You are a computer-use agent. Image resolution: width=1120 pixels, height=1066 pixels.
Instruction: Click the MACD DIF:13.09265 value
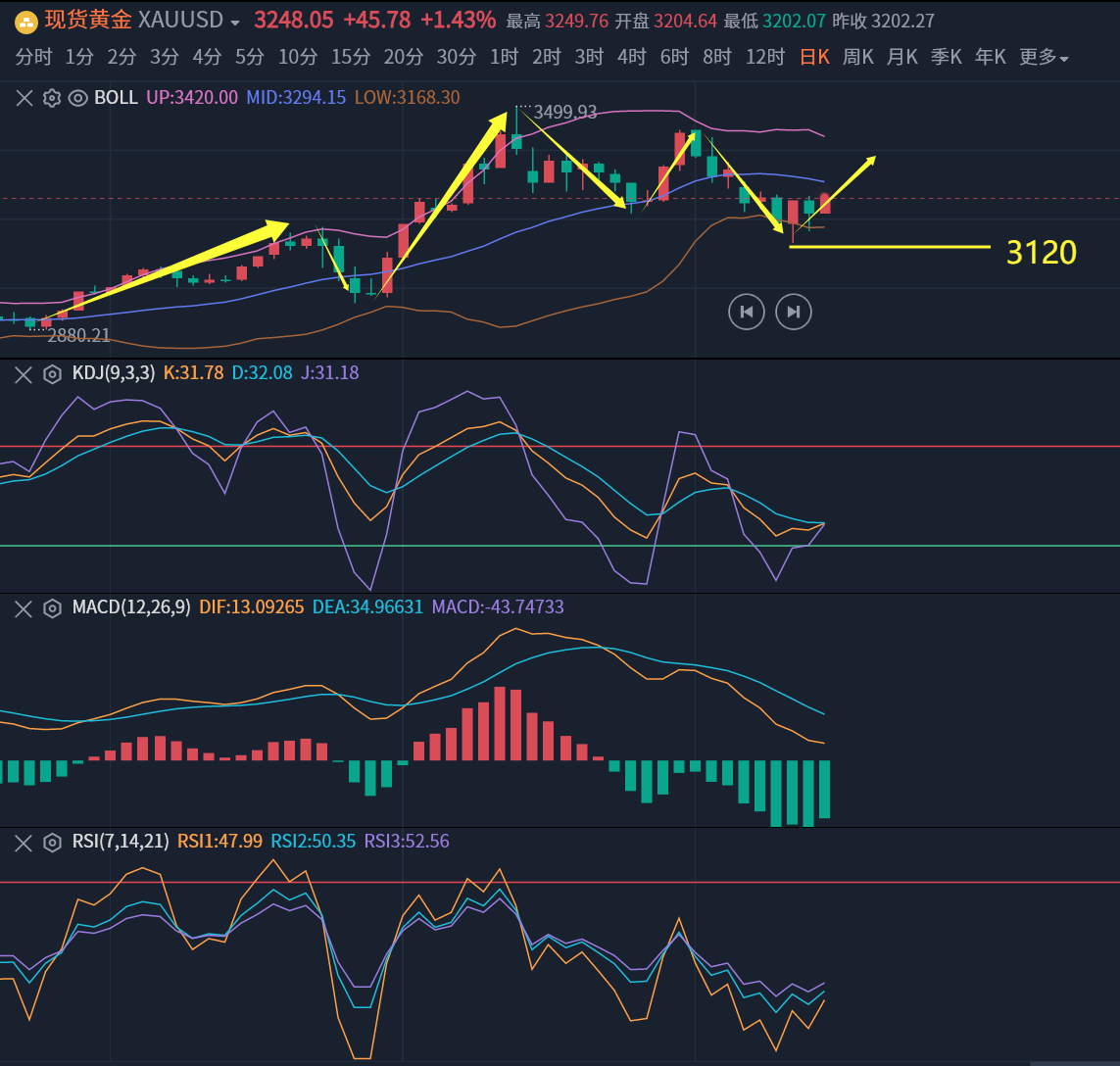(252, 607)
